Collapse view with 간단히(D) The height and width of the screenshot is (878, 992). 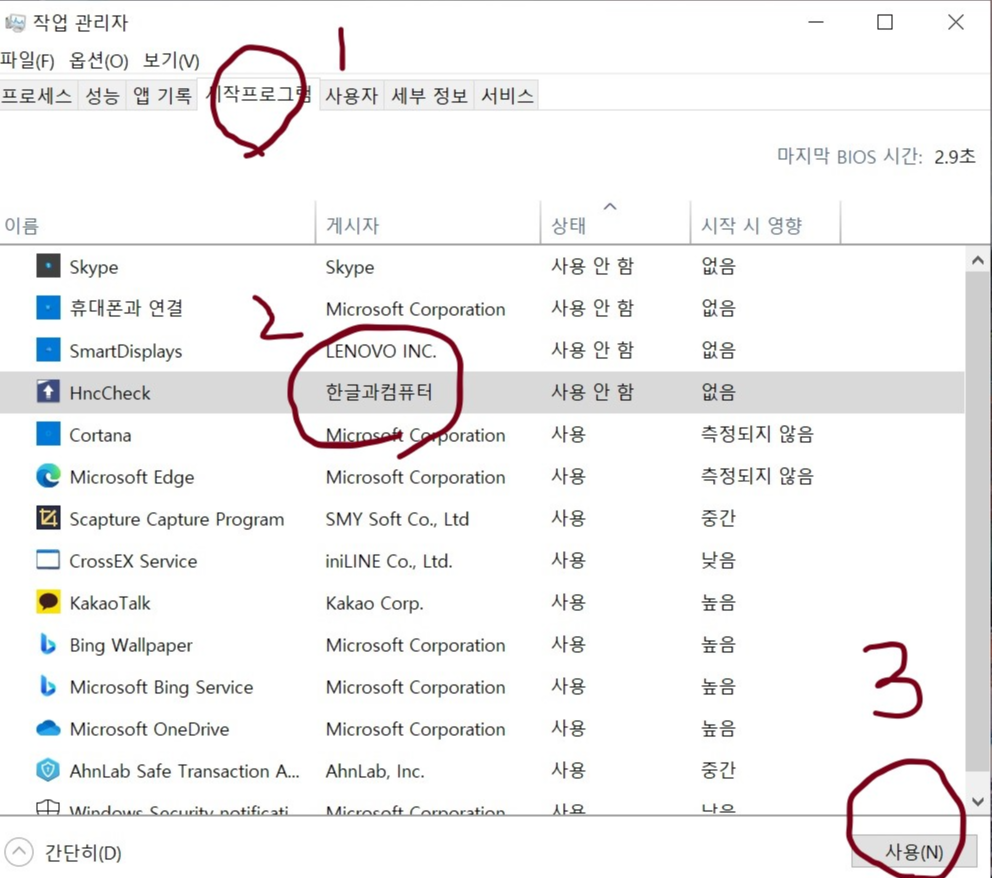63,852
